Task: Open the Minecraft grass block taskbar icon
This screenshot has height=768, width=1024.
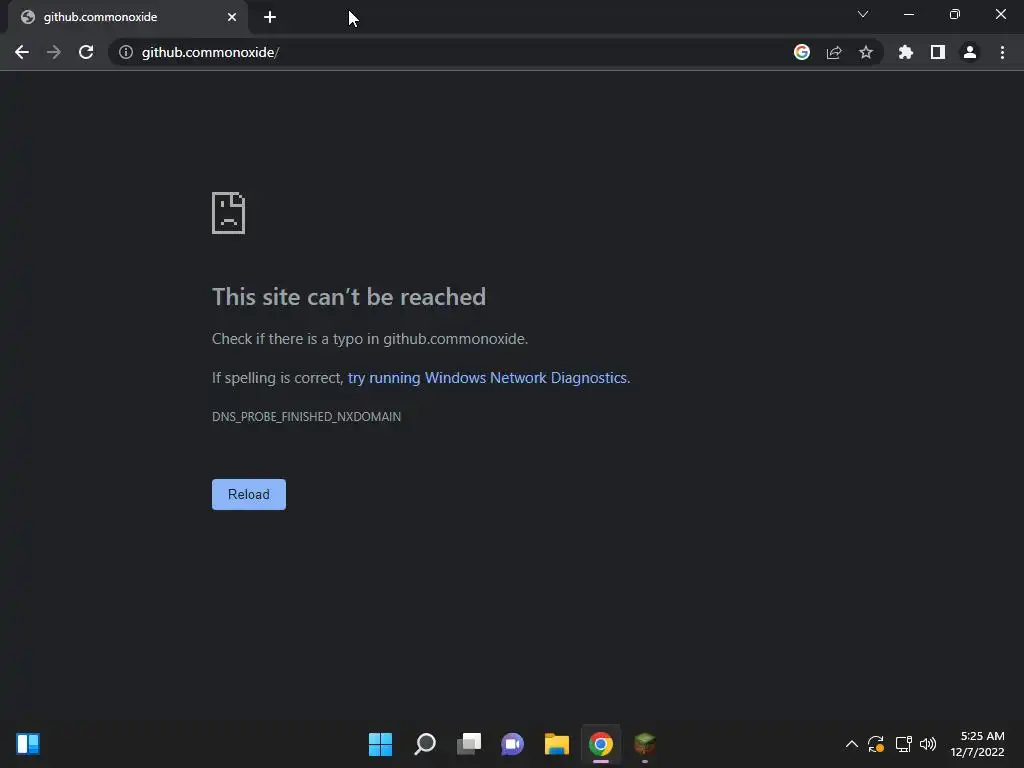Action: pyautogui.click(x=645, y=744)
